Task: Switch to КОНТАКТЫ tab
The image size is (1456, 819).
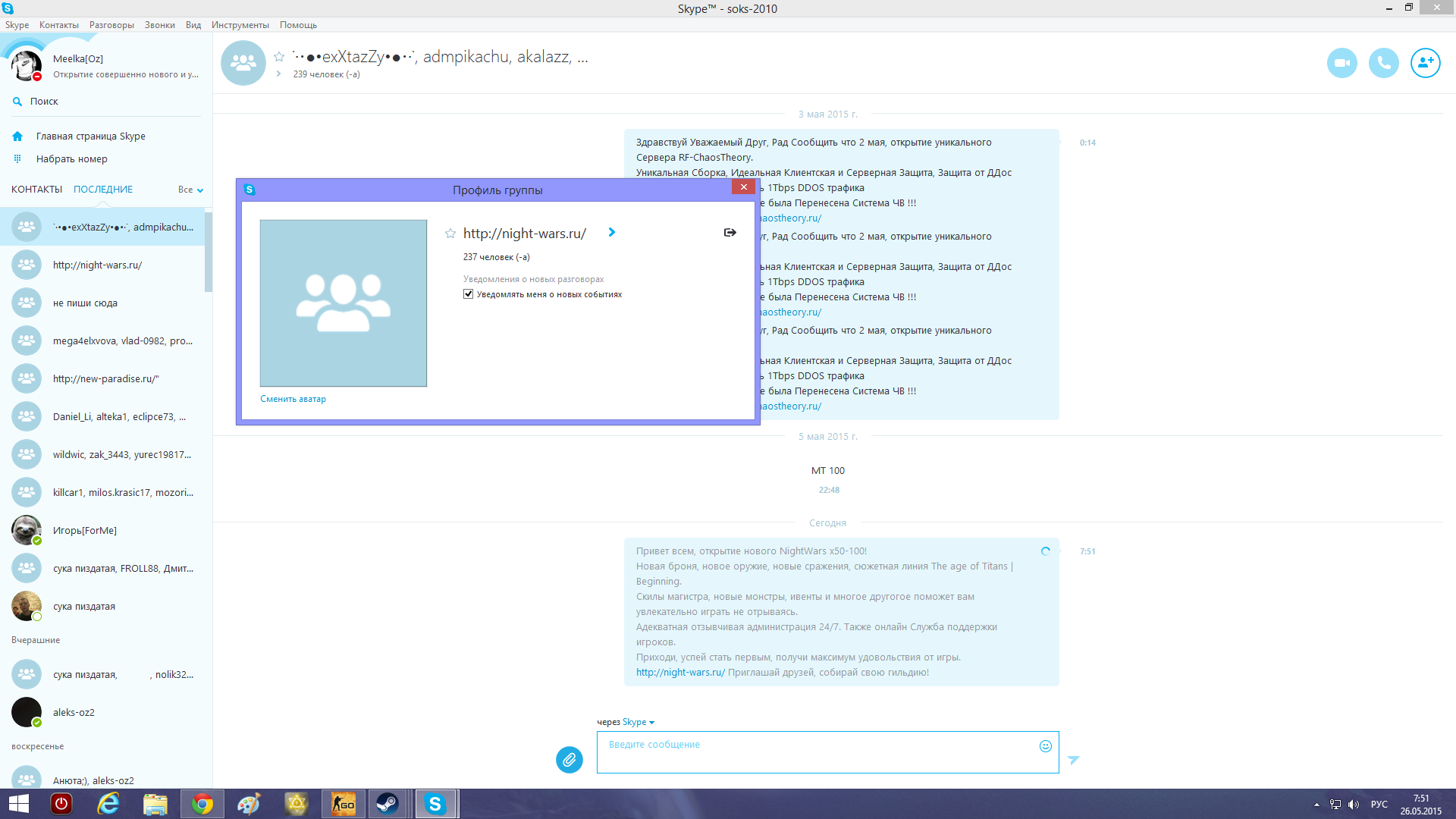Action: click(36, 190)
